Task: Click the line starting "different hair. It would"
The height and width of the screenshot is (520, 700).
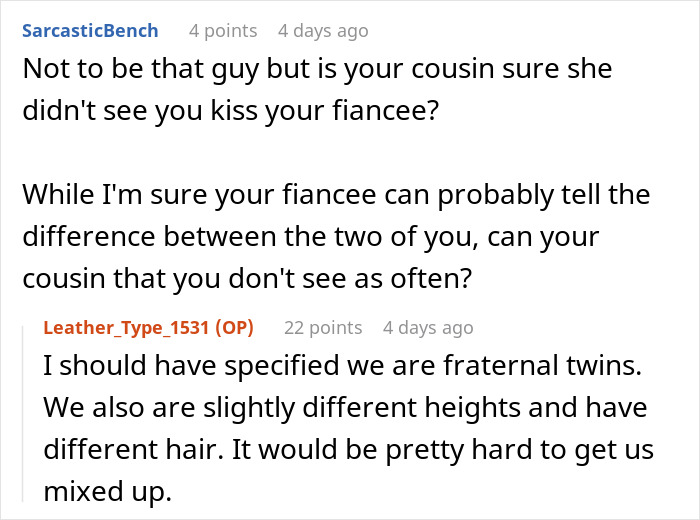Action: tap(348, 449)
